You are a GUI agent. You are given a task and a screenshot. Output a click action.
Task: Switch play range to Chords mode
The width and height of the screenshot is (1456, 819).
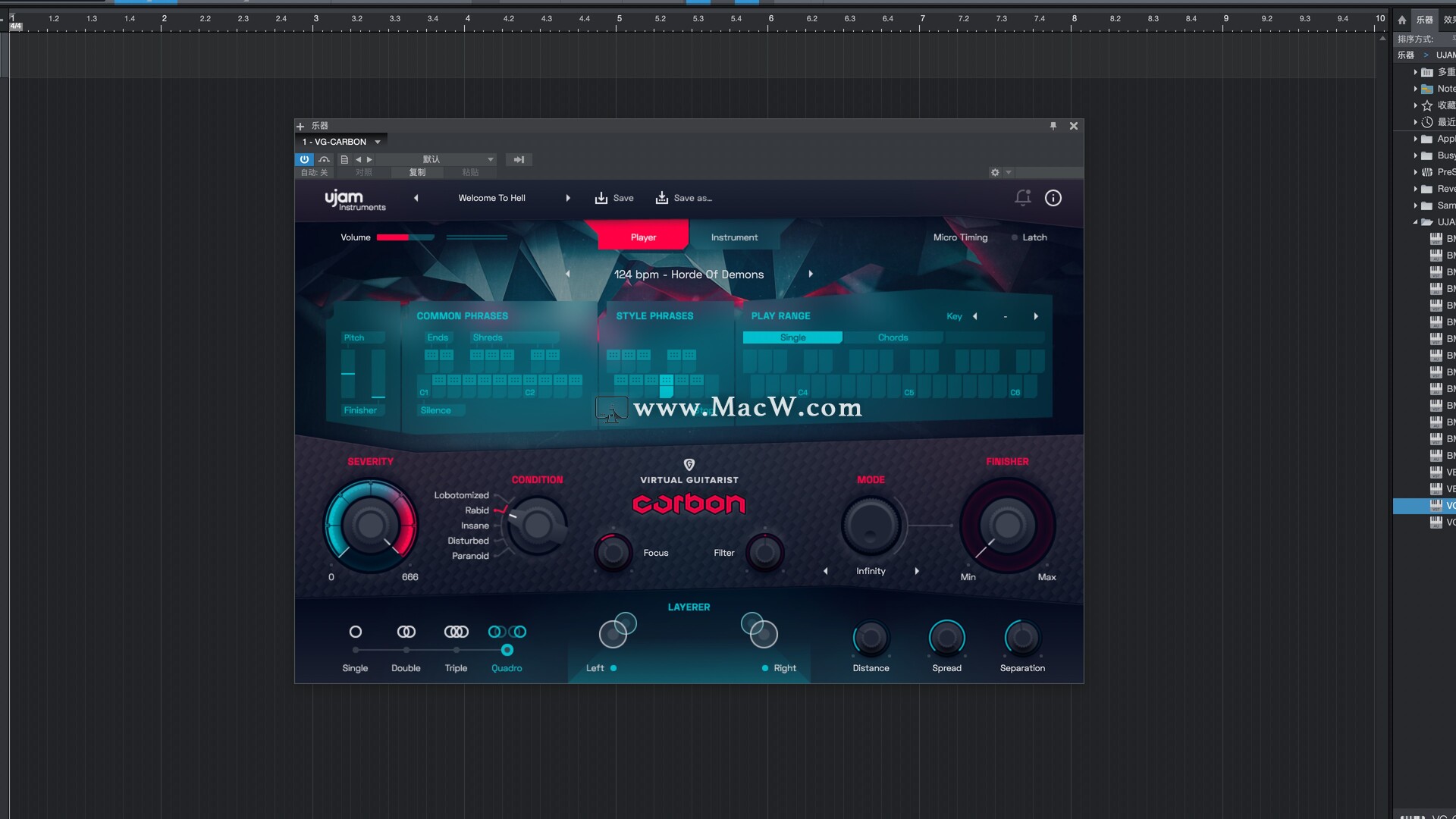pos(893,337)
